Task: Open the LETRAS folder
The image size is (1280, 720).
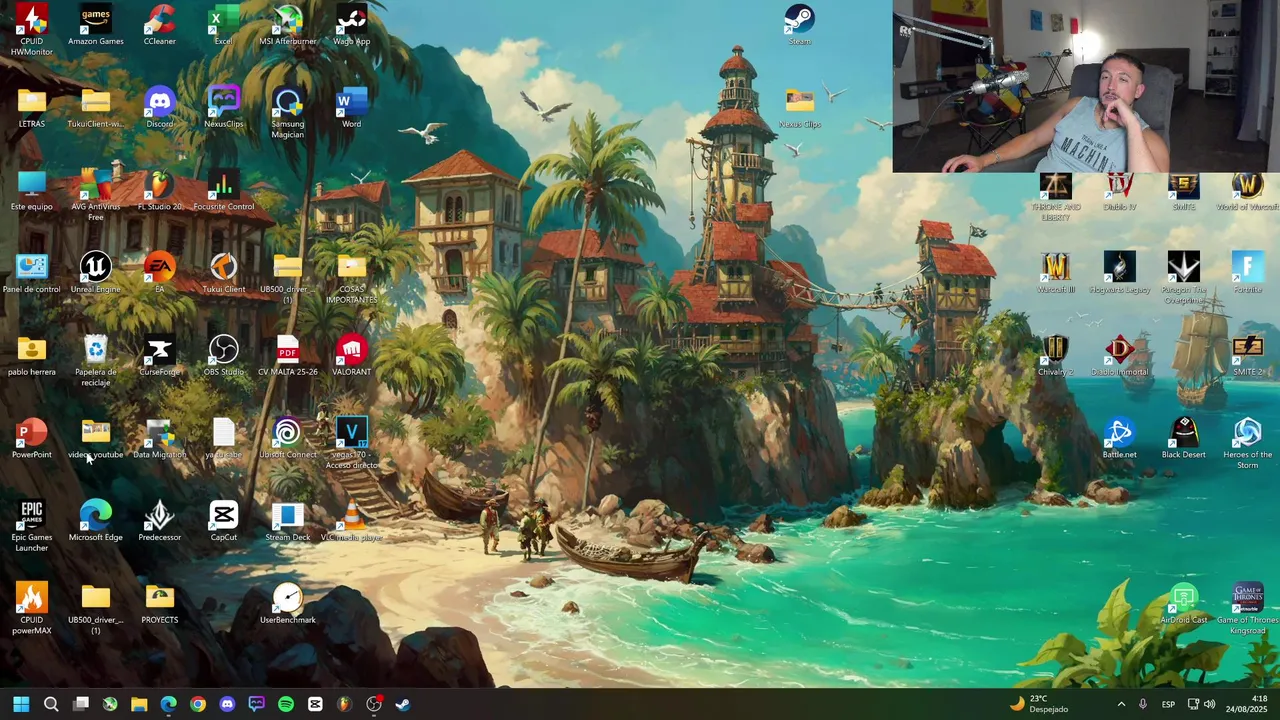Action: 32,108
